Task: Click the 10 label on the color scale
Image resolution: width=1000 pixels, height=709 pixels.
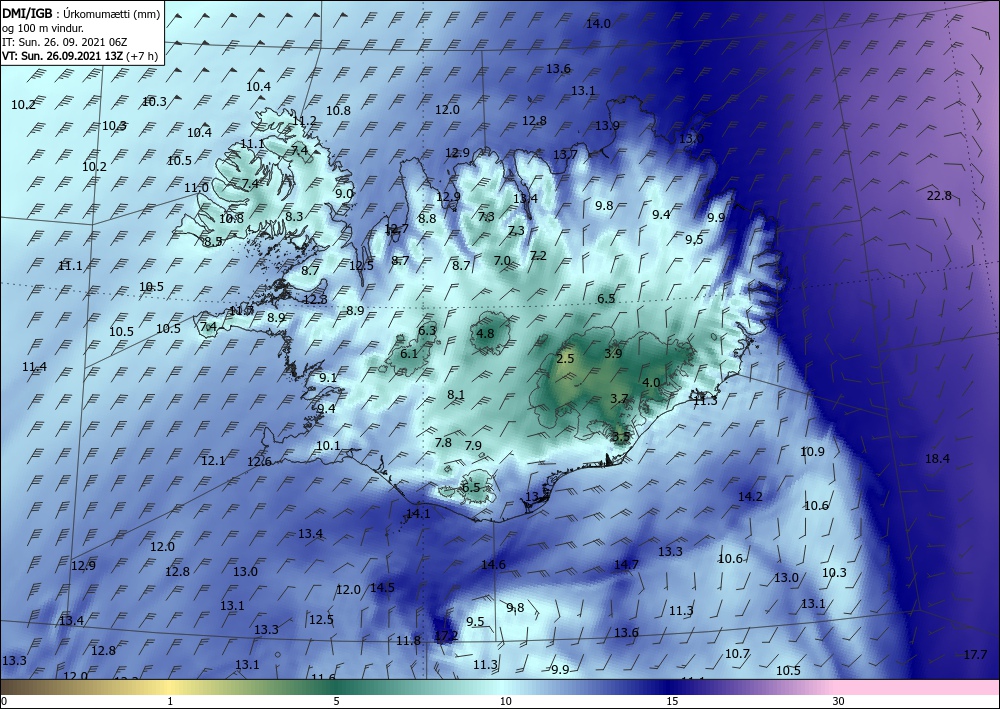Action: coord(506,701)
